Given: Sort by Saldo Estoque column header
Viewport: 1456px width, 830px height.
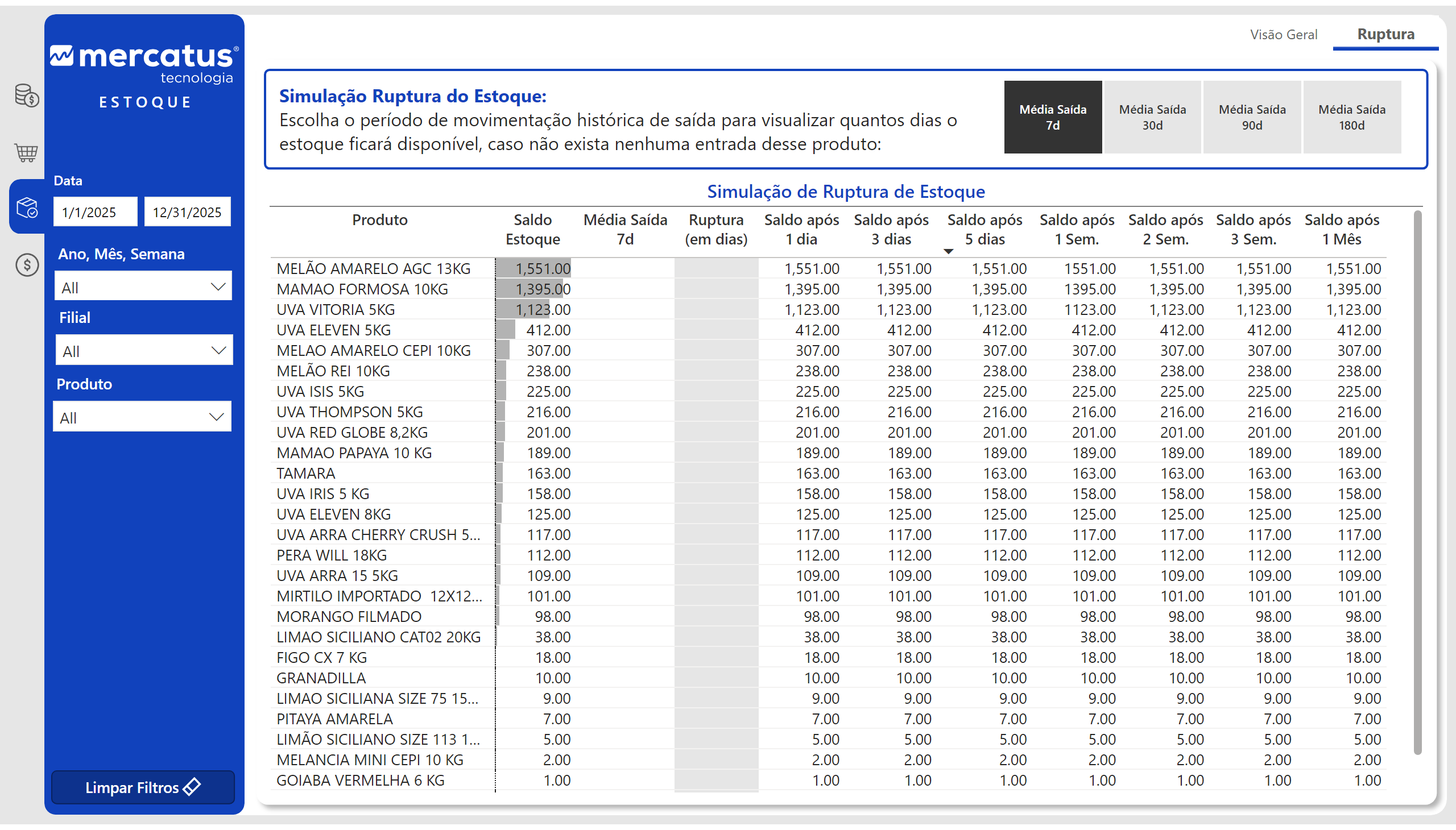Looking at the screenshot, I should 532,229.
